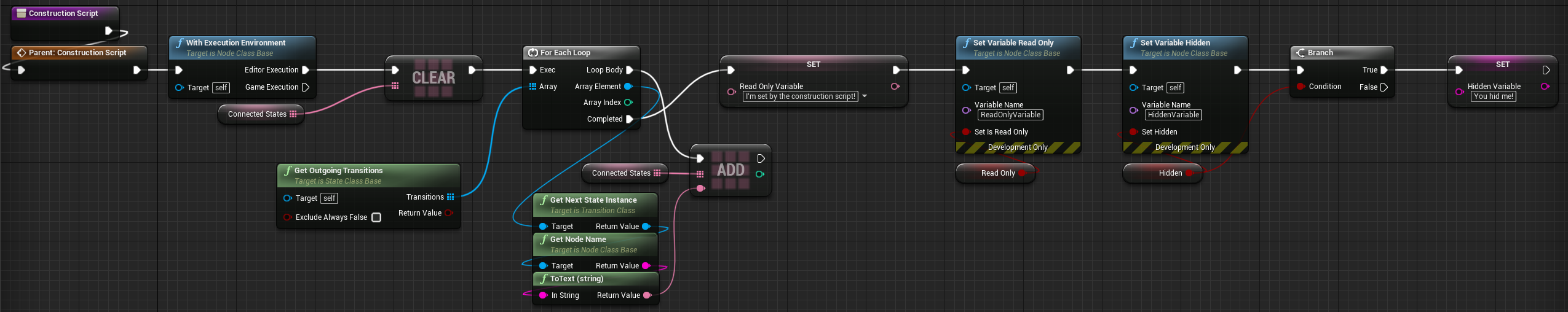The image size is (1568, 312).
Task: Click the Hidden variable getter node
Action: (x=1163, y=173)
